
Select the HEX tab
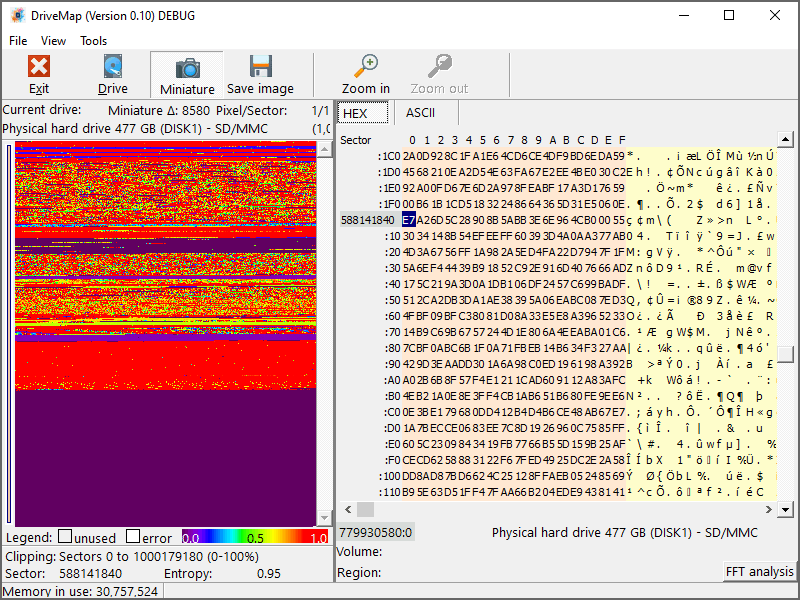[x=355, y=113]
